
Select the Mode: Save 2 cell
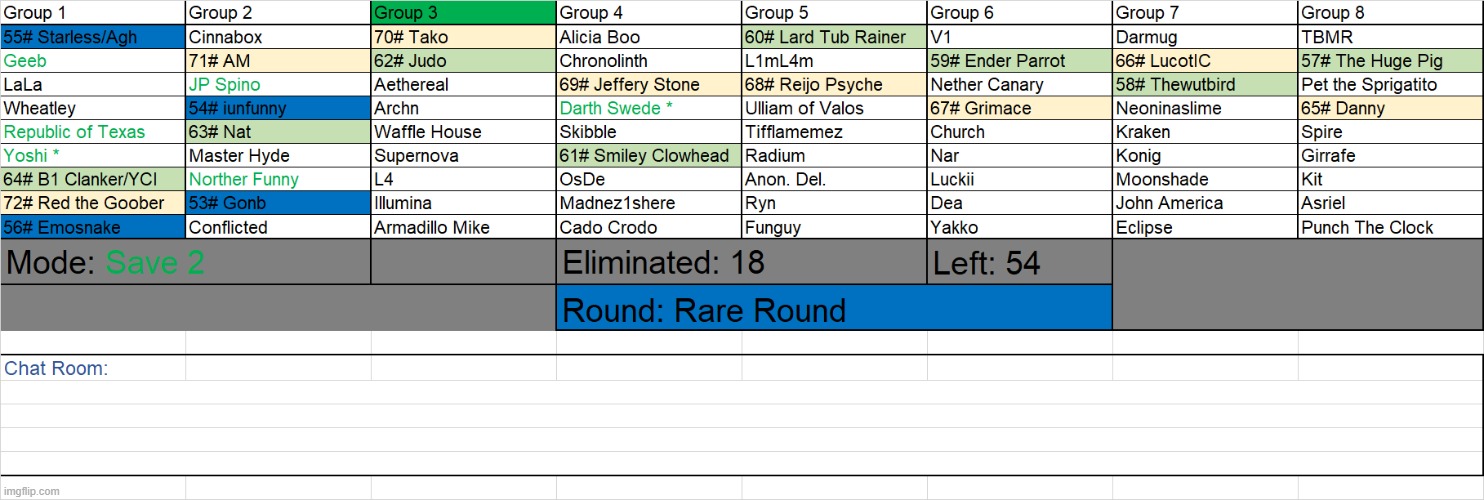[185, 263]
